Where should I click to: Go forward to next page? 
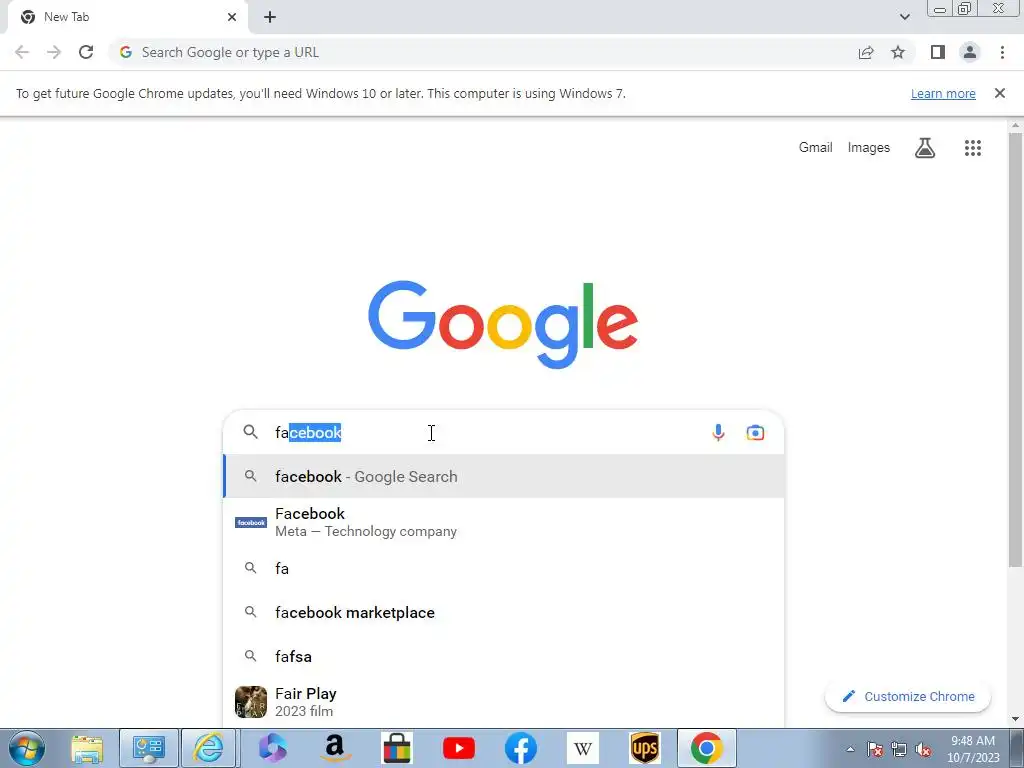point(54,52)
